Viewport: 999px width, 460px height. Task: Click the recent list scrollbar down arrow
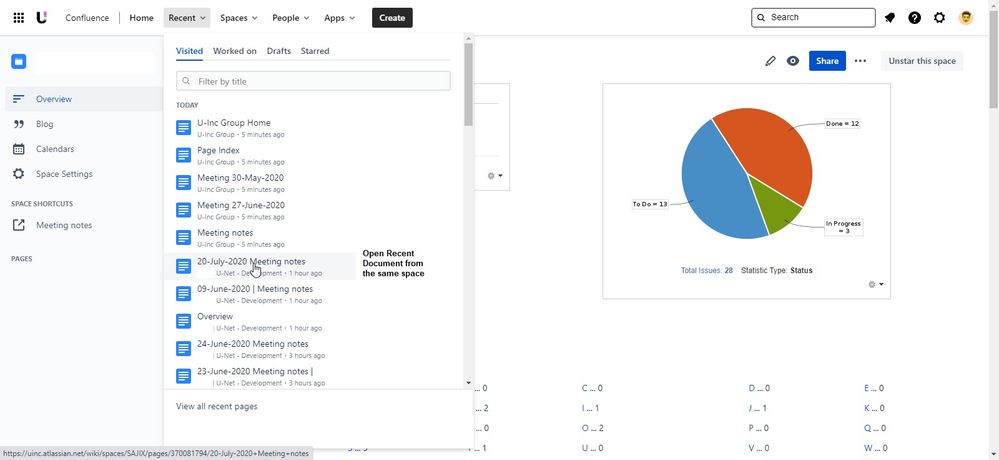(x=468, y=383)
